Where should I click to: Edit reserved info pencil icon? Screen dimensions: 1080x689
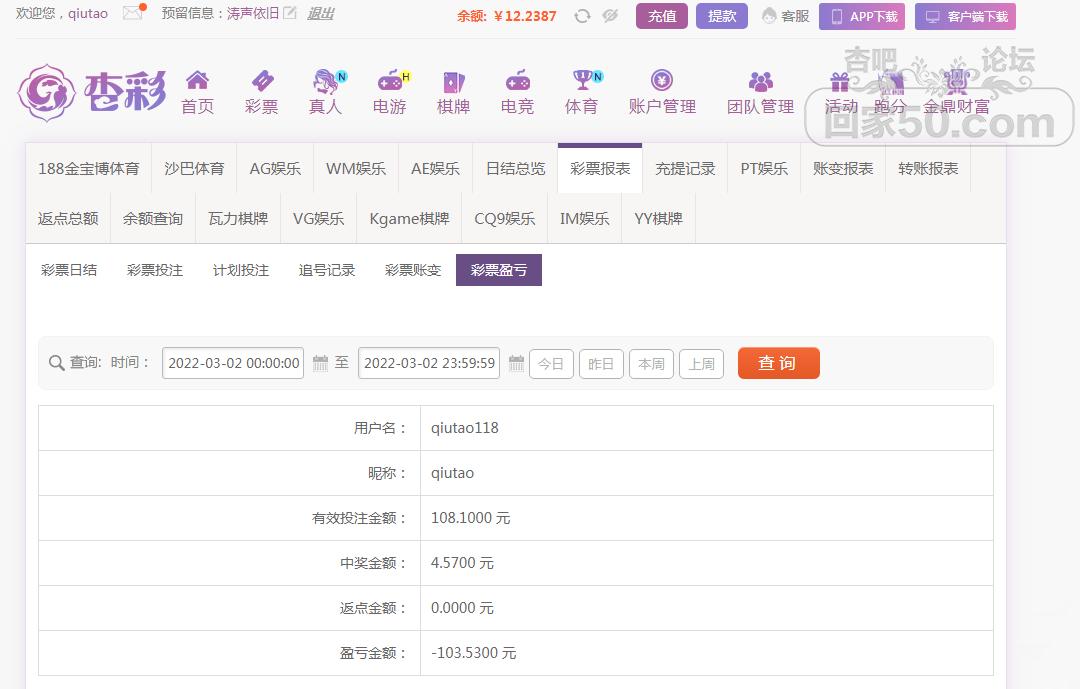pyautogui.click(x=290, y=14)
